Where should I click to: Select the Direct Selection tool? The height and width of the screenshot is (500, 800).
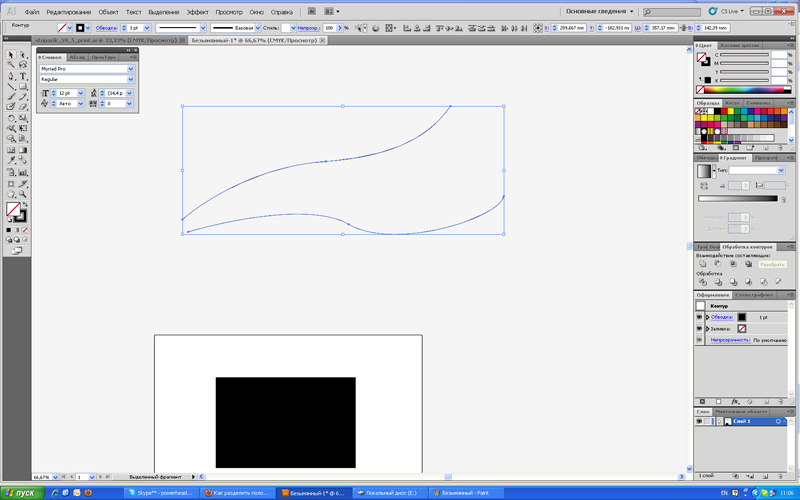click(x=23, y=55)
